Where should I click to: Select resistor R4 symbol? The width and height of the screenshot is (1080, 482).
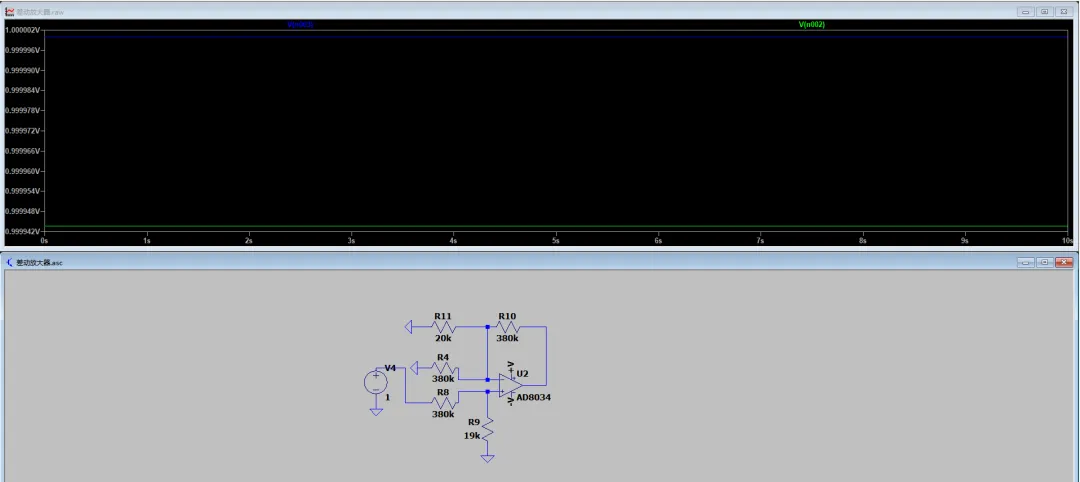pos(444,367)
